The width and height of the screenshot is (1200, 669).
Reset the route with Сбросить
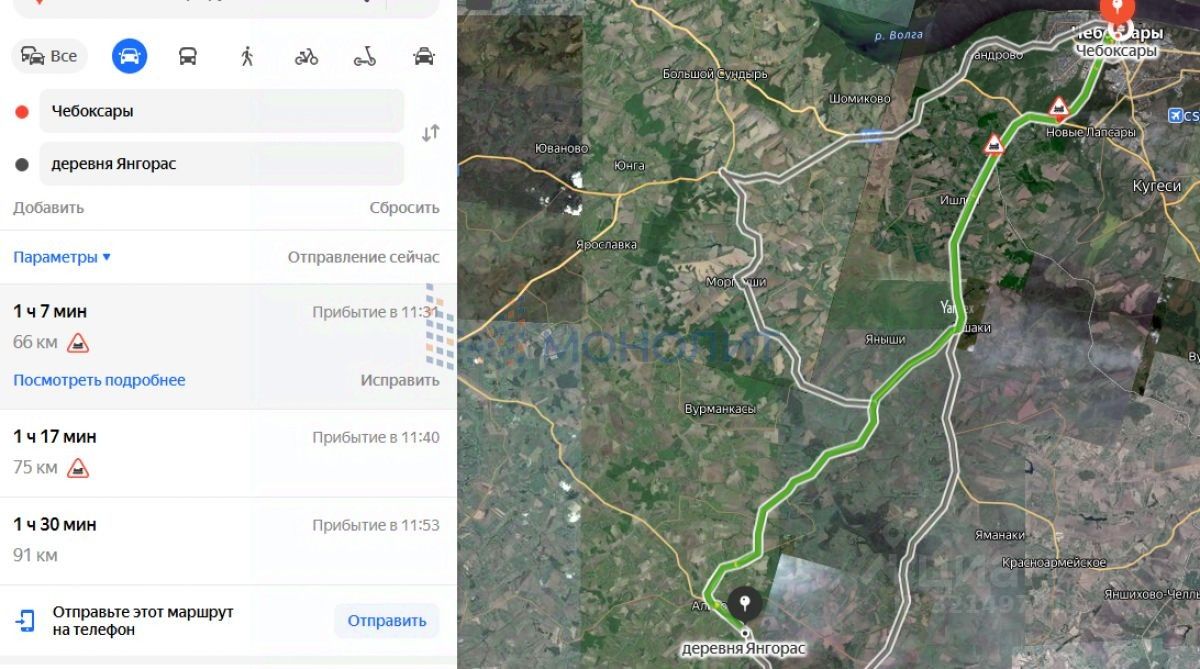pyautogui.click(x=404, y=208)
